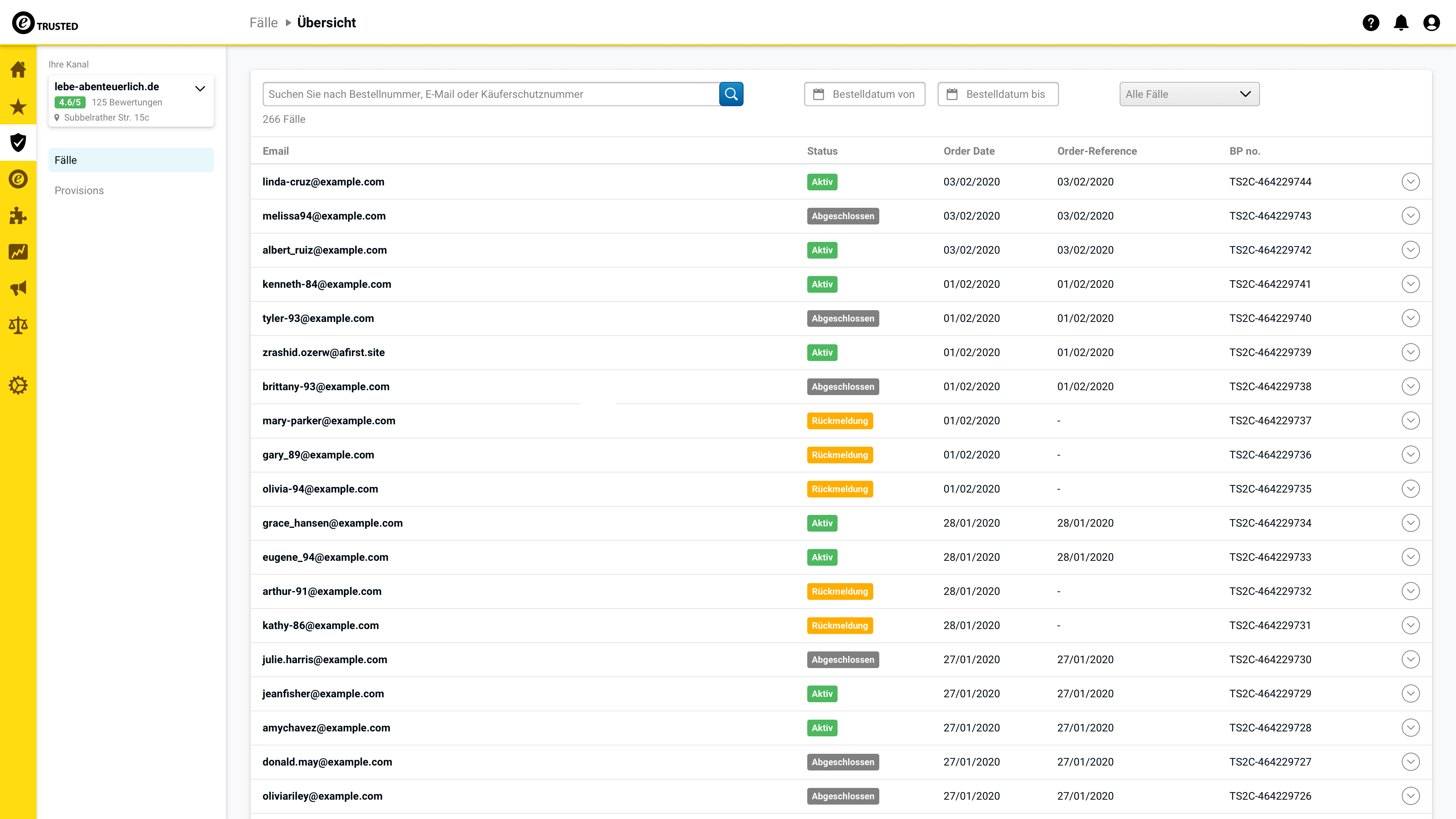The height and width of the screenshot is (819, 1456).
Task: Click the home/dashboard navigation icon
Action: click(18, 69)
